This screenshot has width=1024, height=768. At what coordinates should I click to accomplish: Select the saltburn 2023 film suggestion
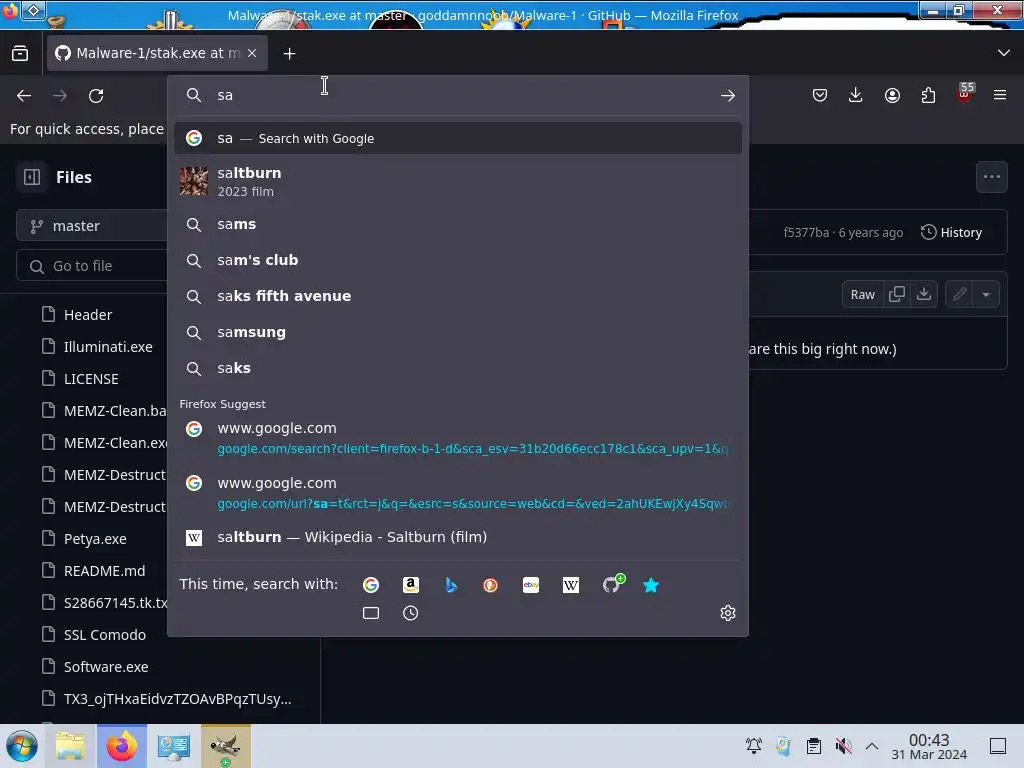click(457, 182)
